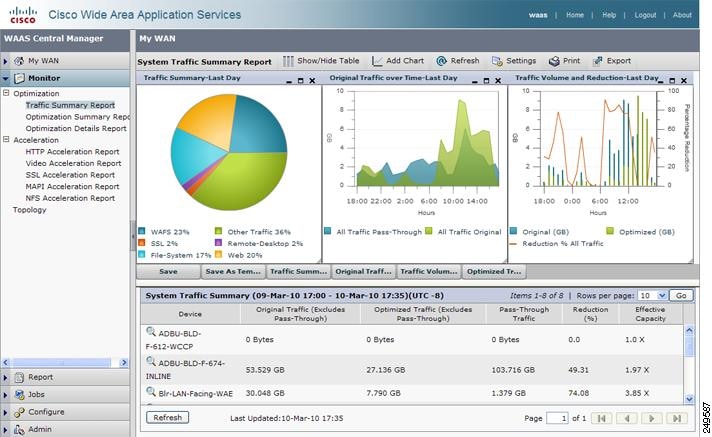712x437 pixels.
Task: Open HTTP Acceleration Report
Action: tap(72, 152)
